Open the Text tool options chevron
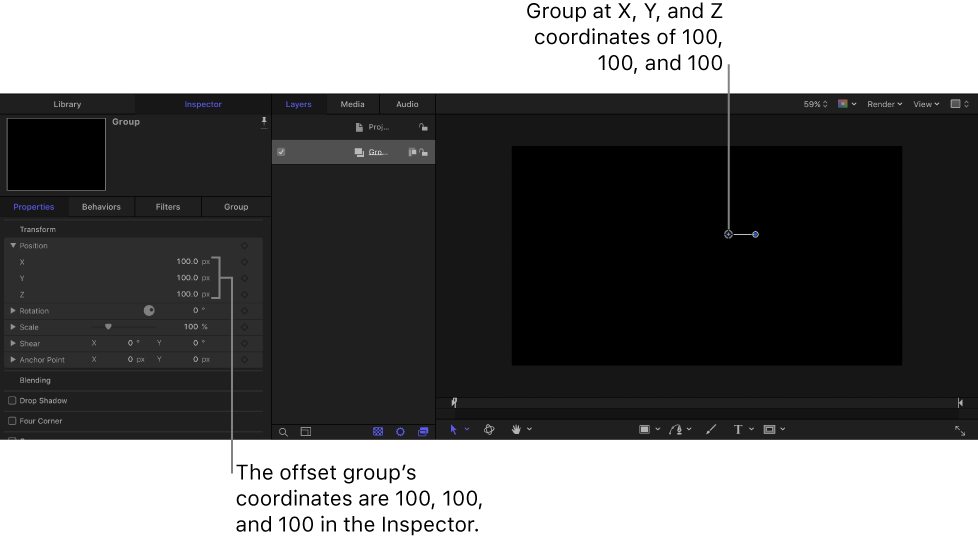 pyautogui.click(x=752, y=429)
